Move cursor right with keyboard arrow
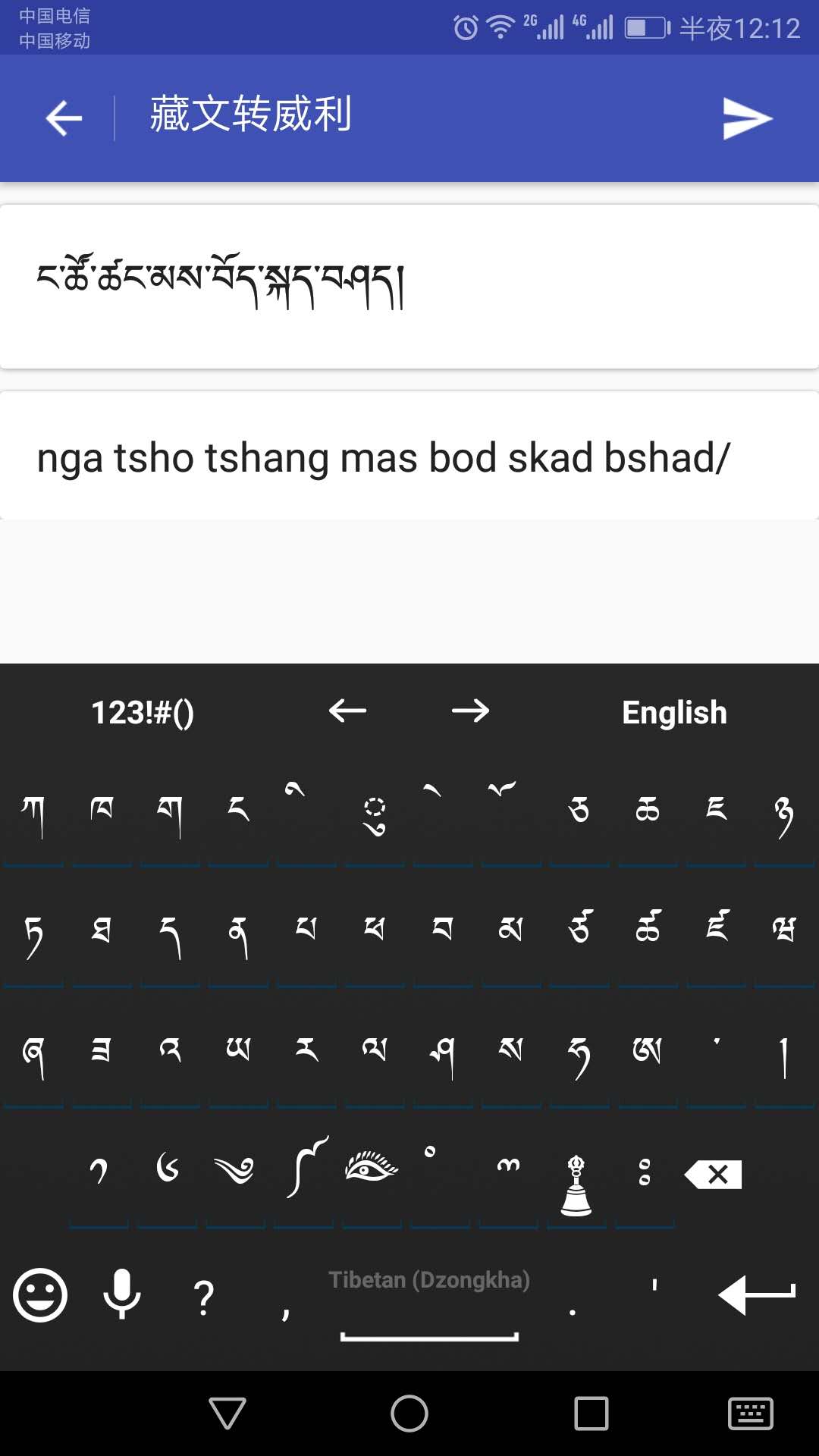819x1456 pixels. click(470, 711)
